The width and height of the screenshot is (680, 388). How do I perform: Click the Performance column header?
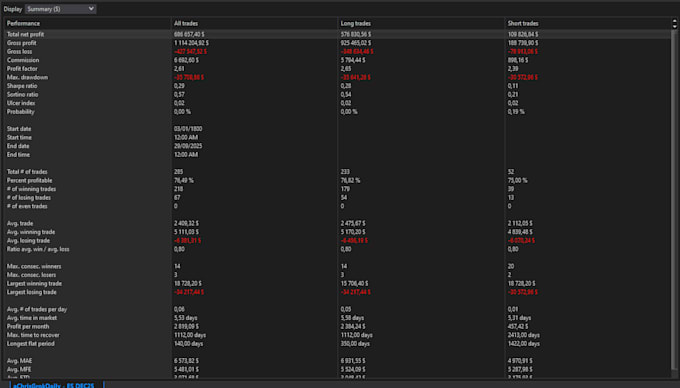[23, 23]
